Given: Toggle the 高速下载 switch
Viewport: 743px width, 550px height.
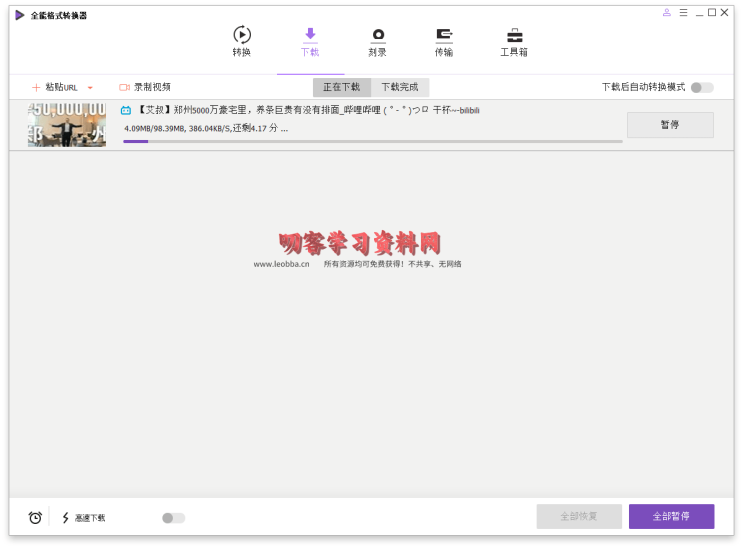Looking at the screenshot, I should click(173, 518).
